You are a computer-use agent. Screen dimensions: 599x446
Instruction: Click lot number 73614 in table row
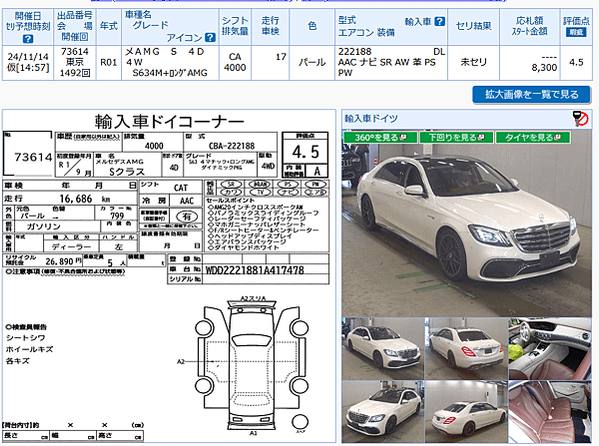pos(75,52)
